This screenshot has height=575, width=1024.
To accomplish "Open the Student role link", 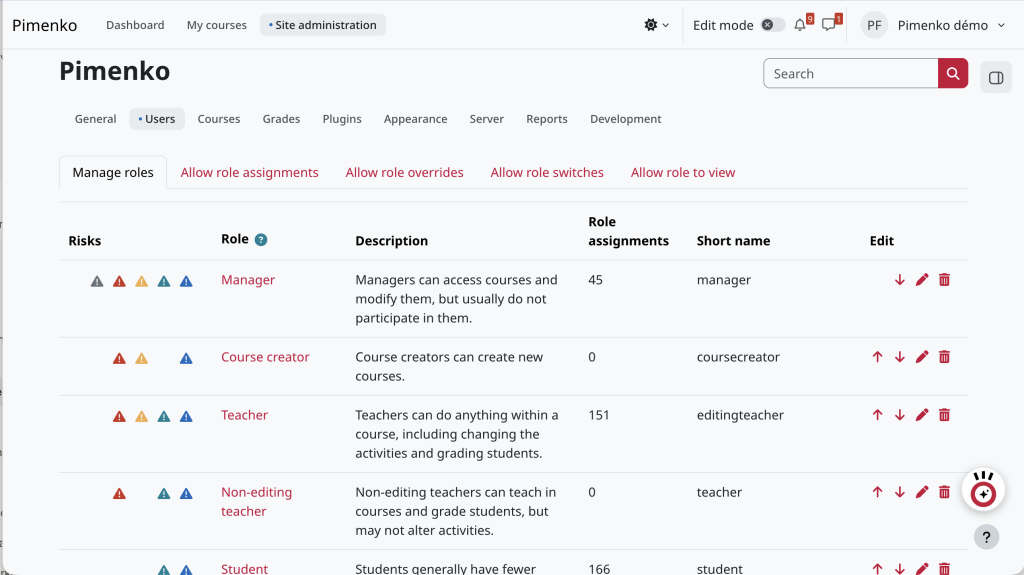I will (x=244, y=568).
